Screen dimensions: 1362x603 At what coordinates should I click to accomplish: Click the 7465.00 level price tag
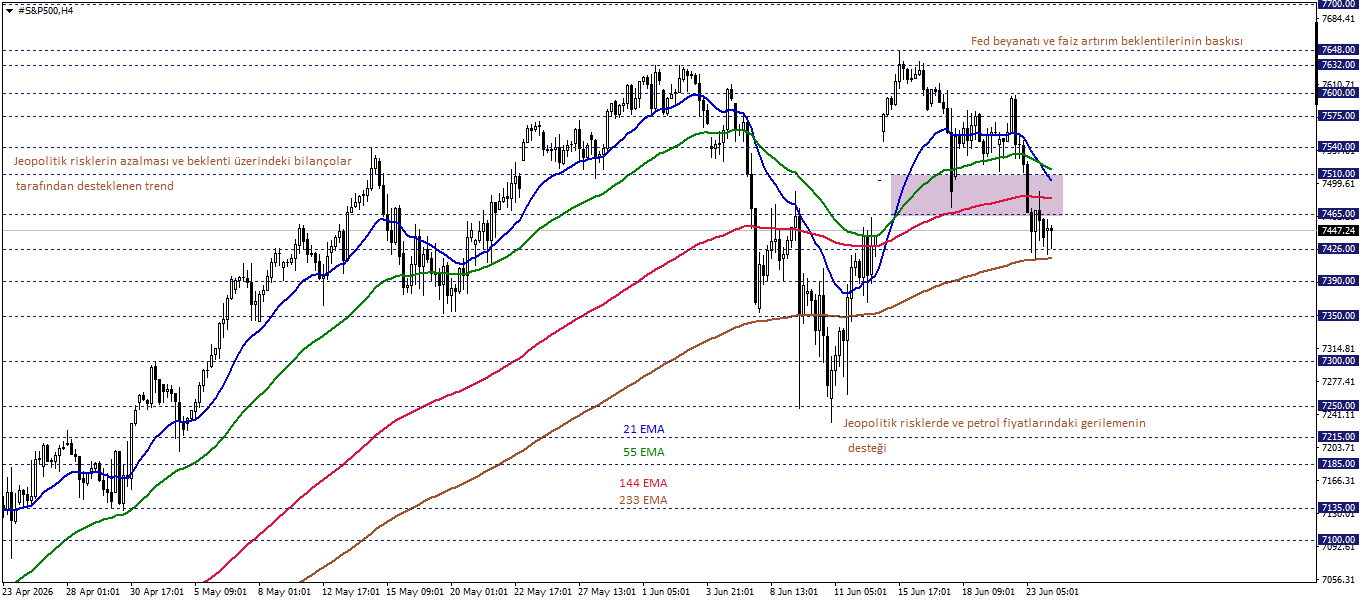point(1338,214)
